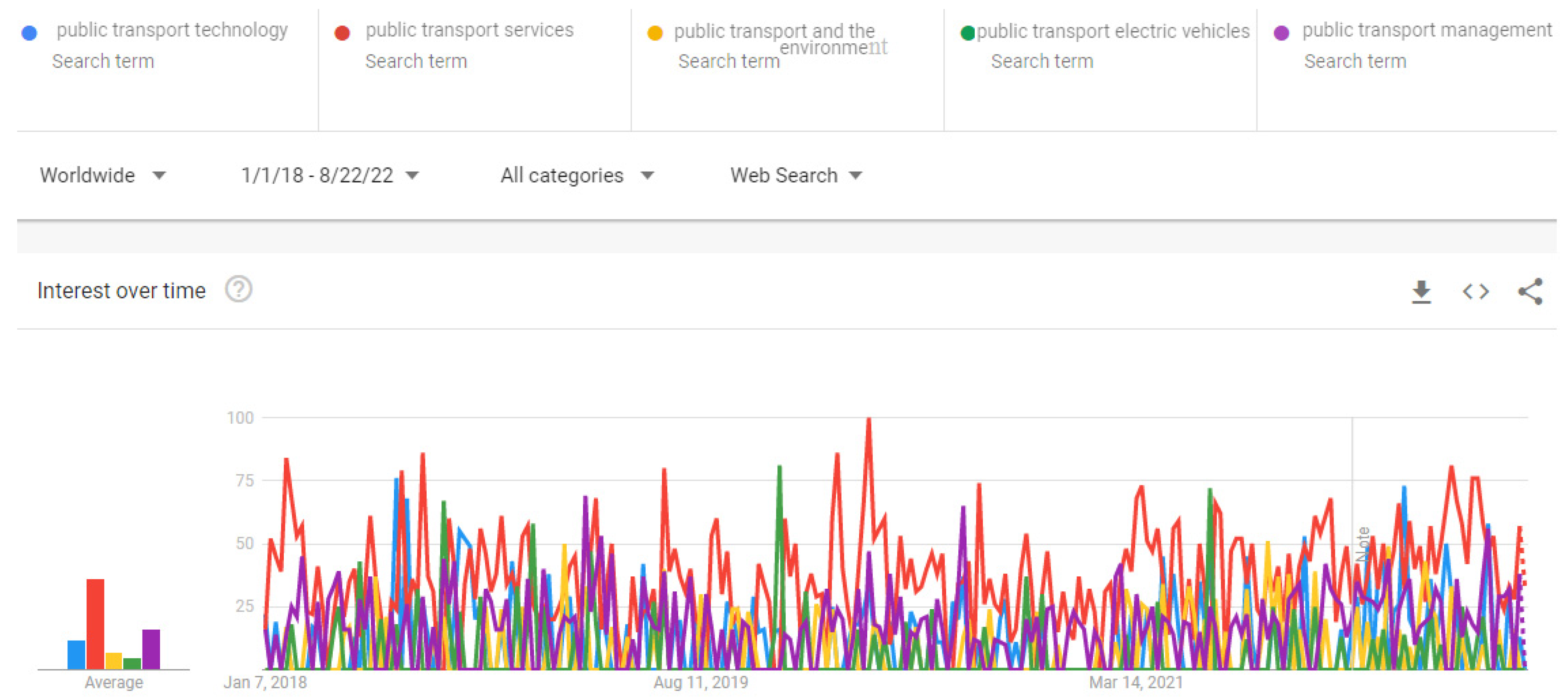Screen dimensions: 1568x699
Task: Open the 1/1/18 - 8/22/22 date range dropdown
Action: click(330, 175)
